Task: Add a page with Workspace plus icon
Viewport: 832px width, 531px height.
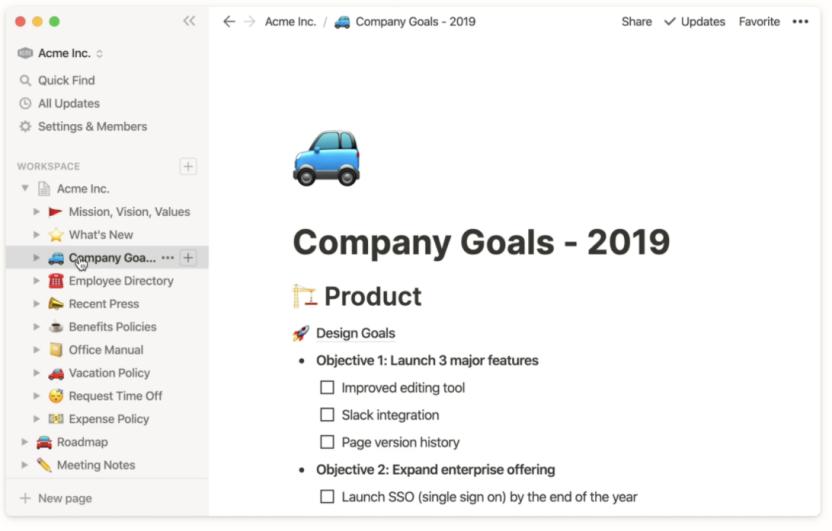Action: pos(188,166)
